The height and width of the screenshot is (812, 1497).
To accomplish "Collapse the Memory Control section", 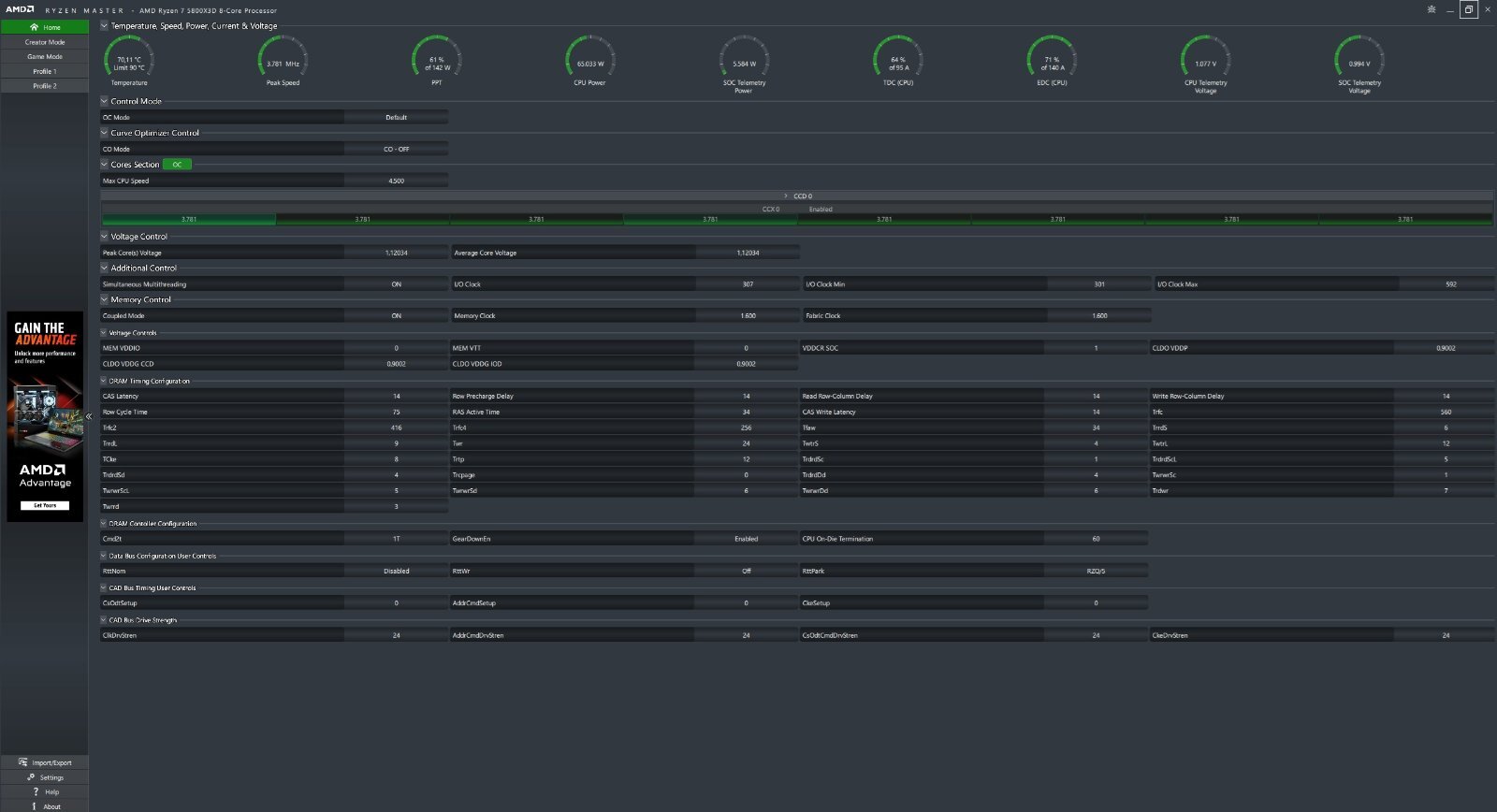I will pos(104,299).
